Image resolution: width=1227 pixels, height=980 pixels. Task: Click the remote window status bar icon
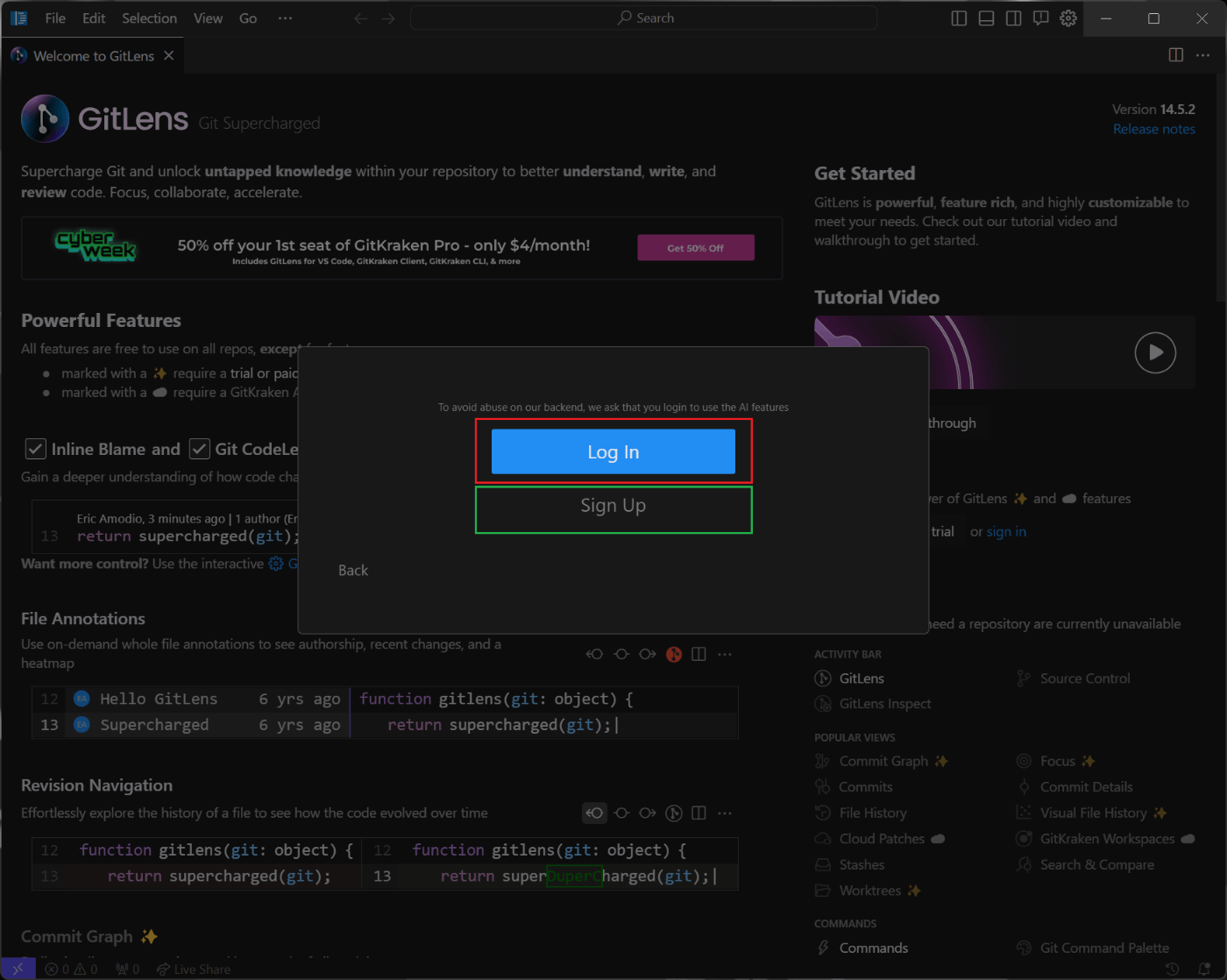[x=18, y=969]
